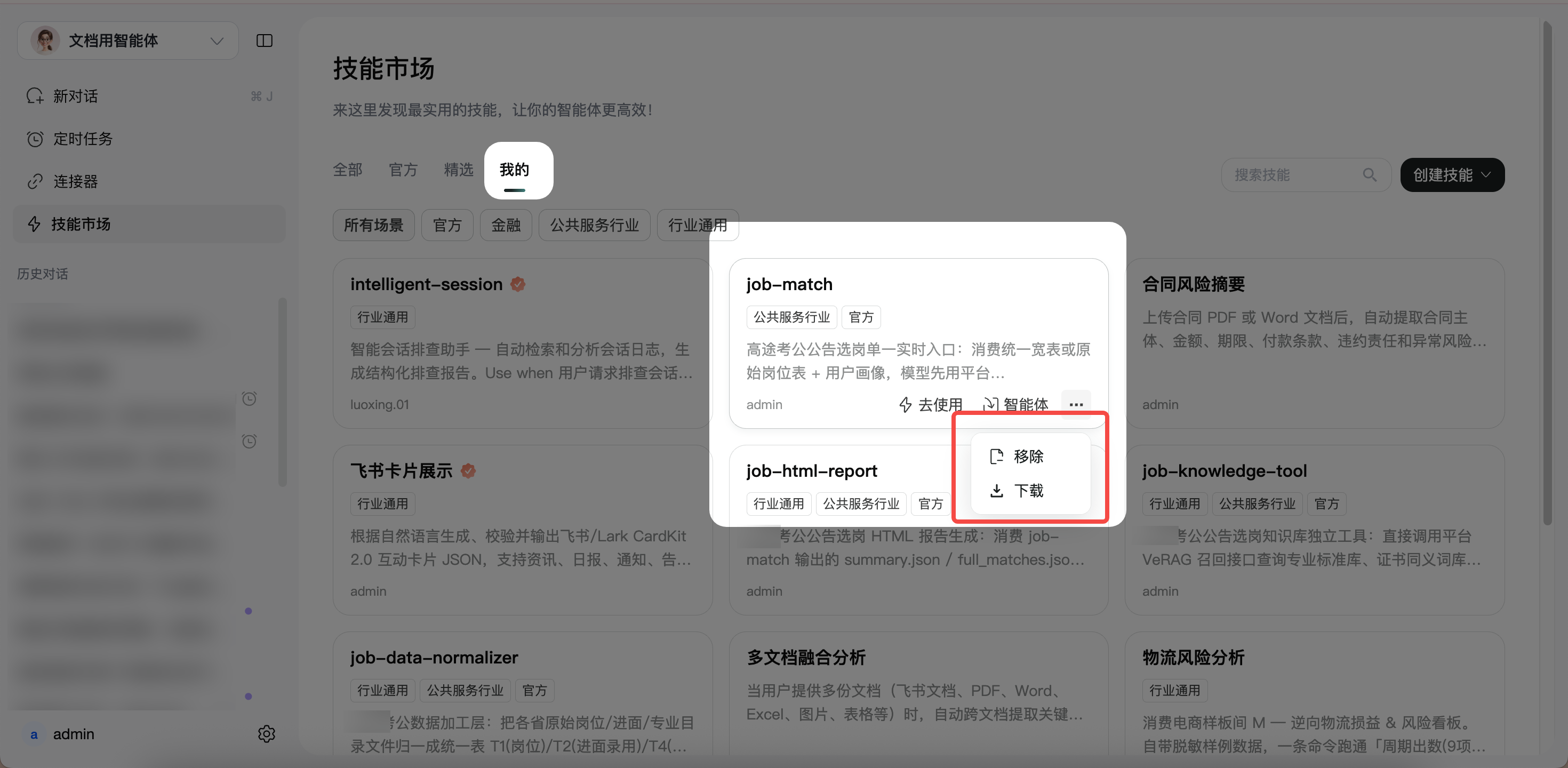Open the intelligent-session skill card
Screen dimensions: 1568x768
click(522, 343)
